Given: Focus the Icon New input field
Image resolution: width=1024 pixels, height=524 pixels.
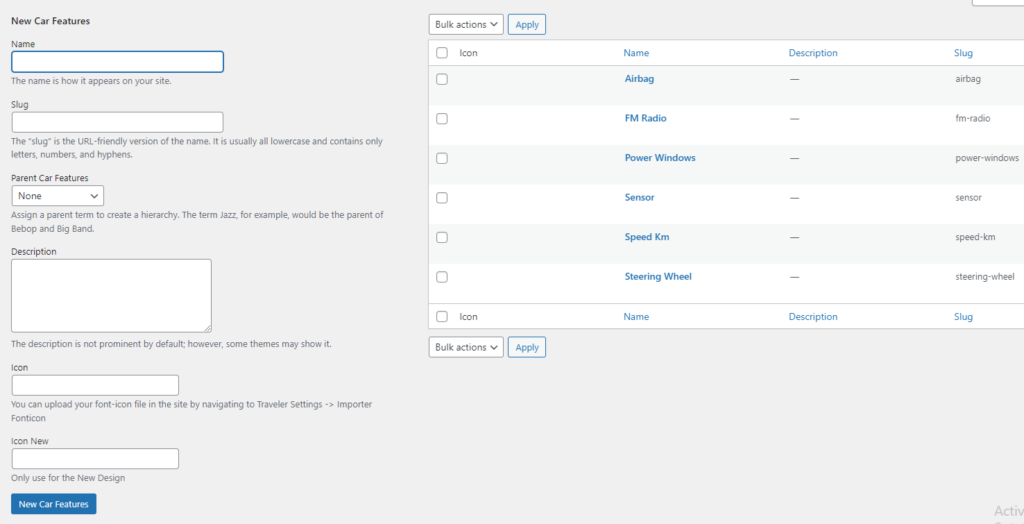Looking at the screenshot, I should 95,459.
